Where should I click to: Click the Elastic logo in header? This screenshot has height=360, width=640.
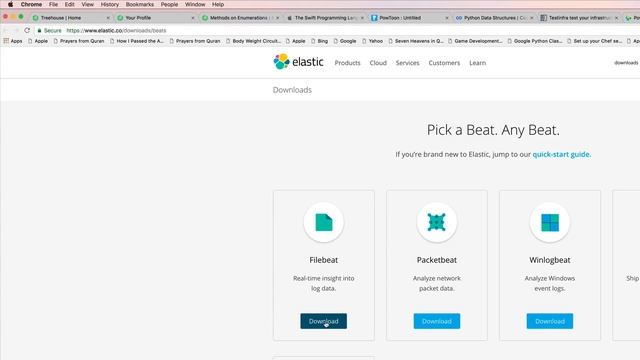tap(298, 62)
